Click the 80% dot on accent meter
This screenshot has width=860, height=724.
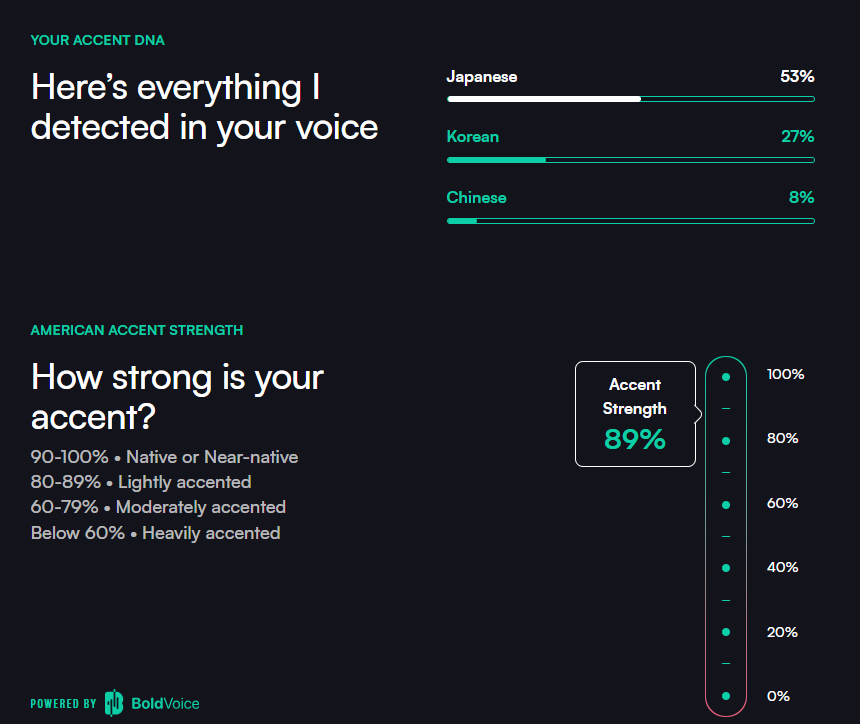point(726,440)
